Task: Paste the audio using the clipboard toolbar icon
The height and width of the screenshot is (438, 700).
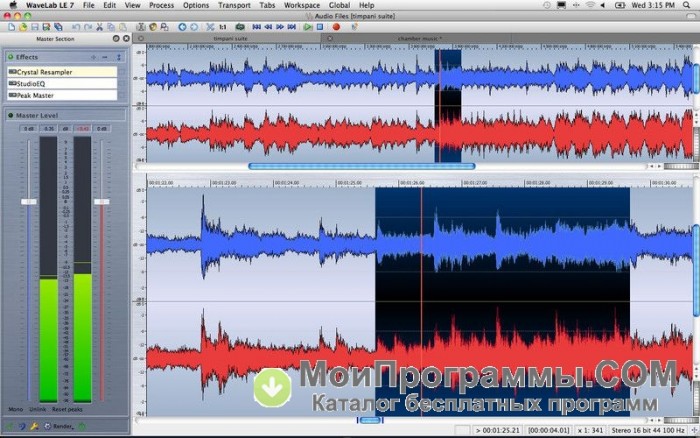Action: point(122,27)
